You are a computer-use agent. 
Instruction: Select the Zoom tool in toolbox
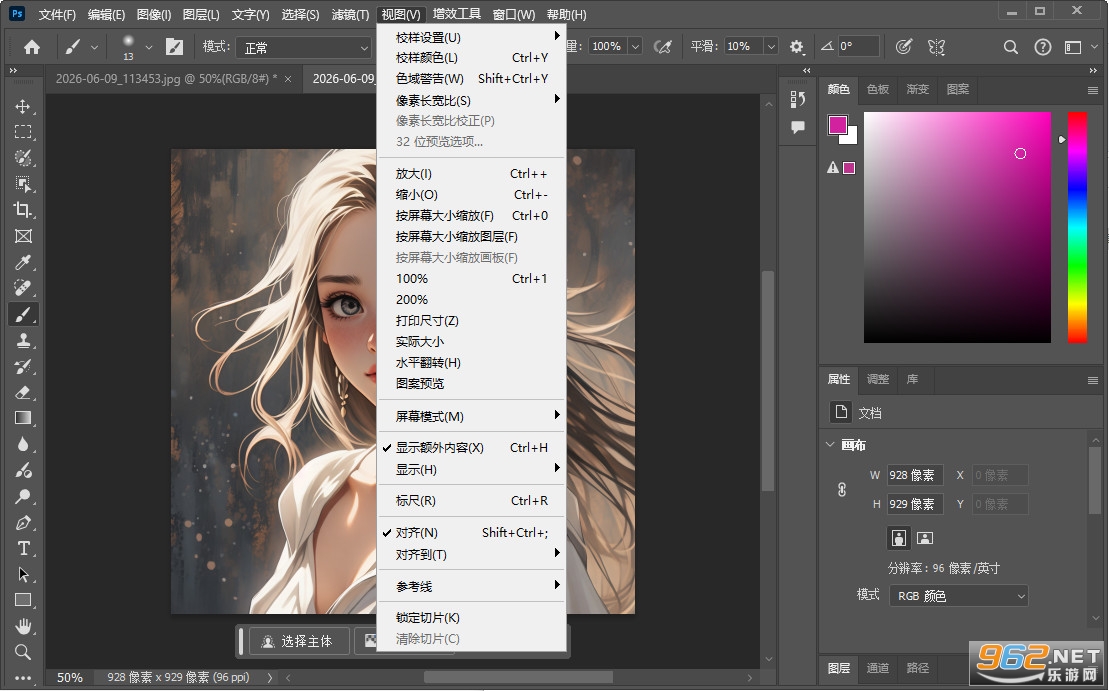tap(23, 652)
